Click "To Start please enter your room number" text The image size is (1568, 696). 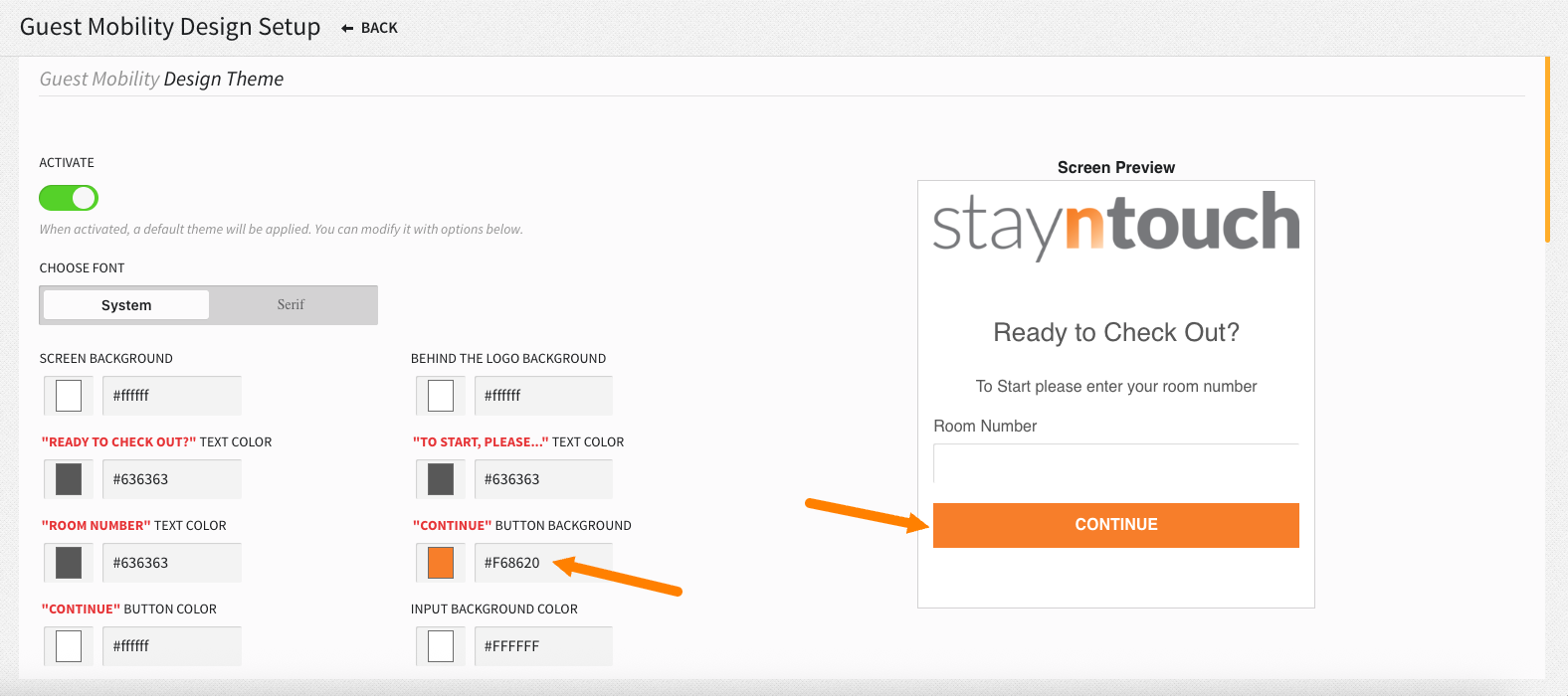click(x=1116, y=386)
